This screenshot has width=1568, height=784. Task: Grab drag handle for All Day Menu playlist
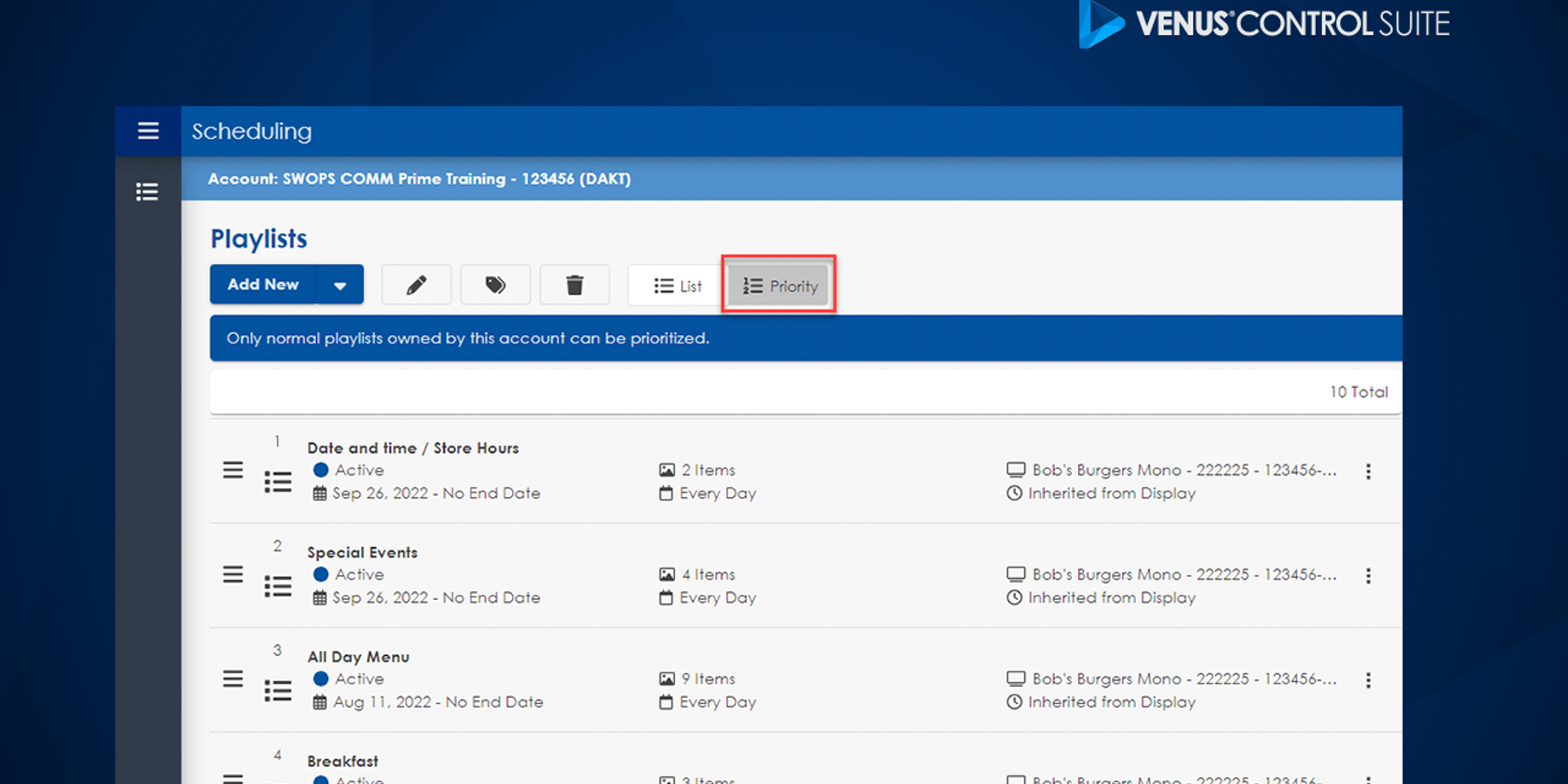[x=233, y=679]
